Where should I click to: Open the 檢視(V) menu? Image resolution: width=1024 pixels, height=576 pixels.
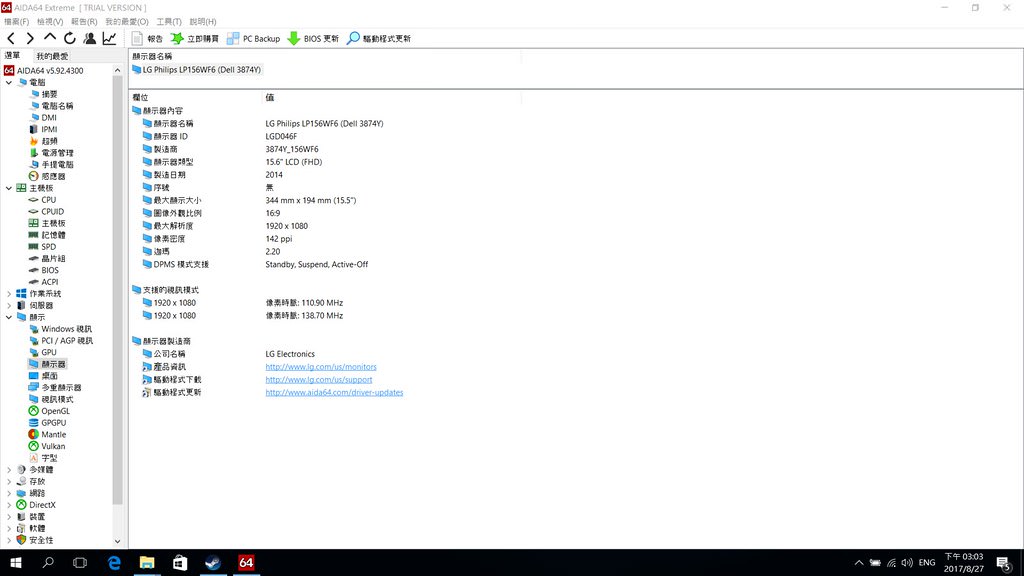coord(50,22)
